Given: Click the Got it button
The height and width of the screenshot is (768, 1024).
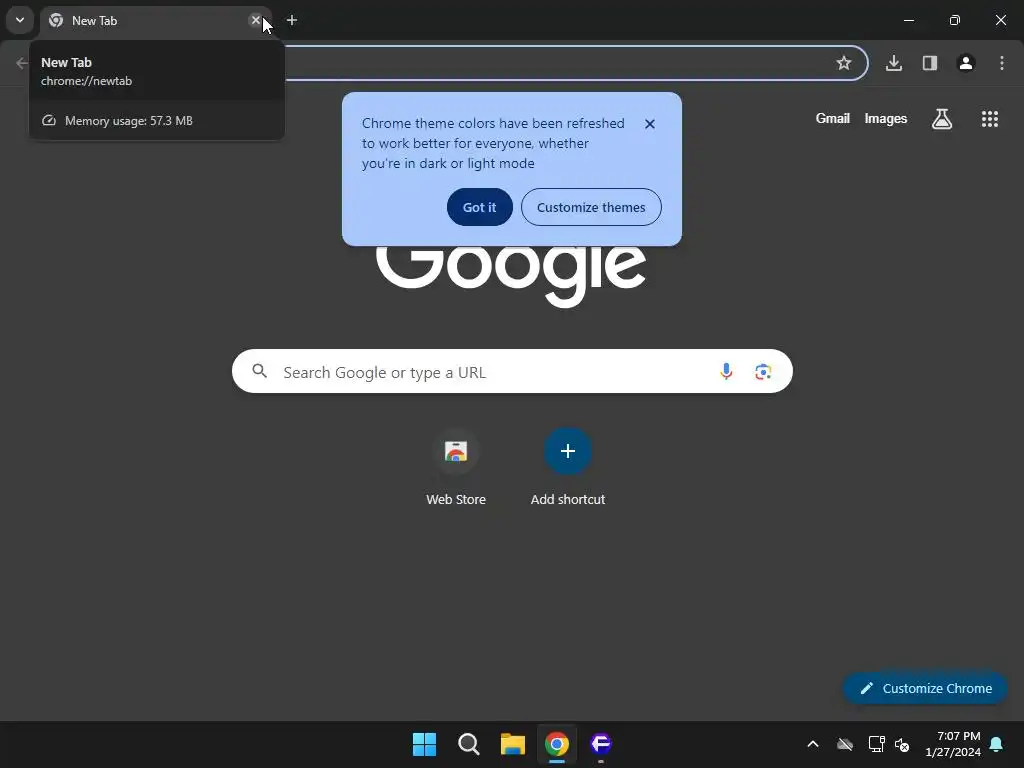Looking at the screenshot, I should [480, 207].
